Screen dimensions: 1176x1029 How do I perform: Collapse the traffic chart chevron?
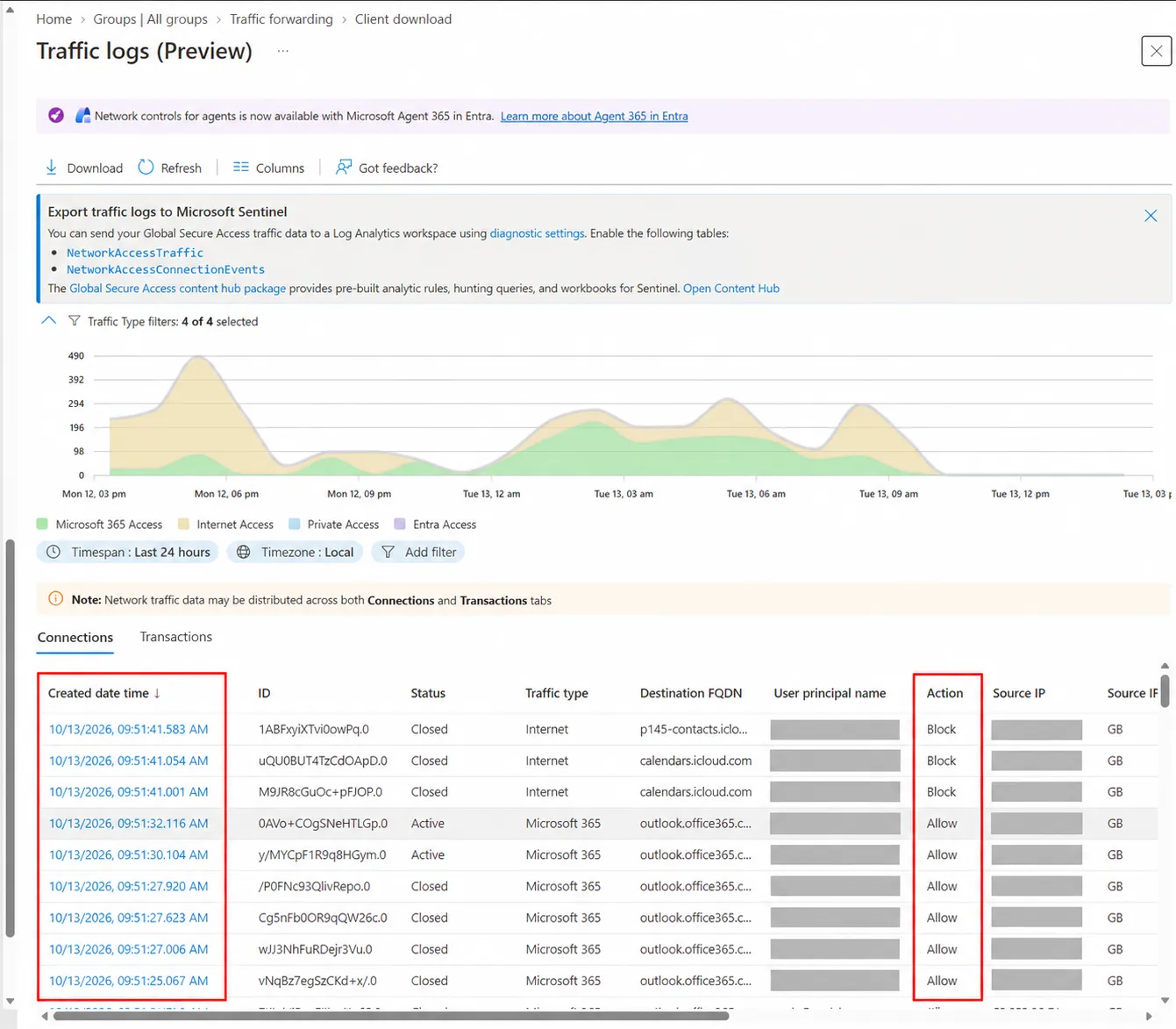(49, 321)
